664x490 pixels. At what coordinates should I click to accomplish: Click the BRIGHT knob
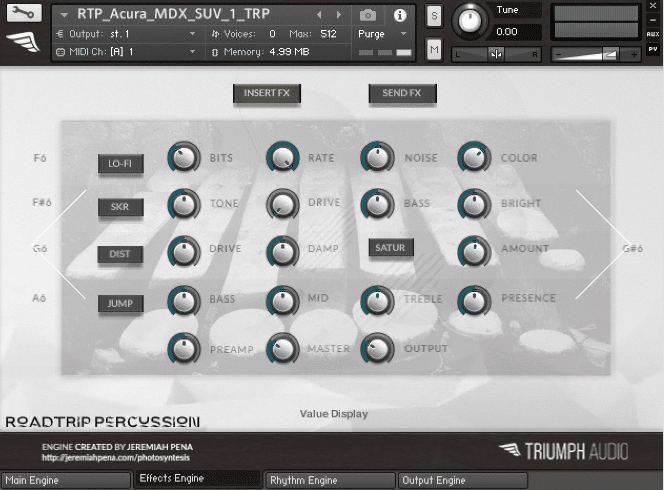point(474,205)
